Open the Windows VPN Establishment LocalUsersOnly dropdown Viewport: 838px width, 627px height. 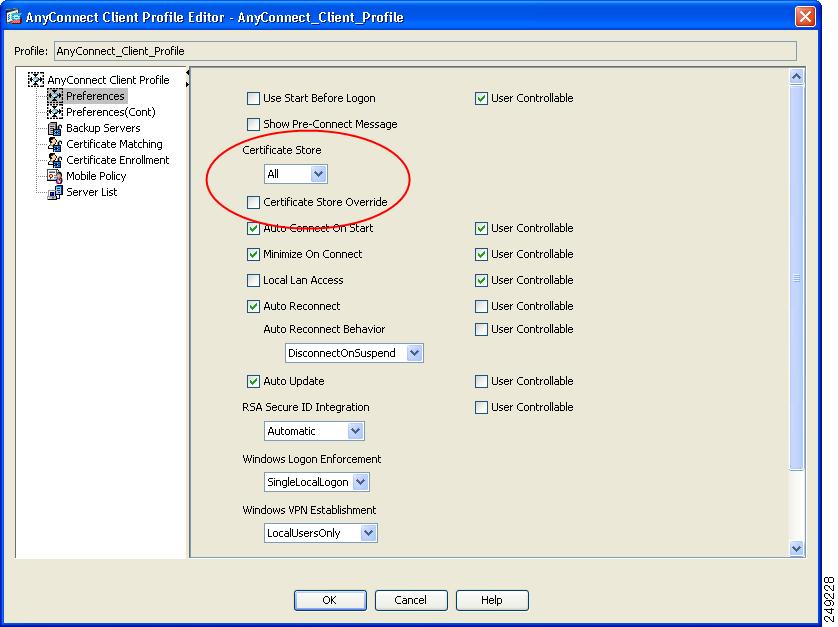point(321,533)
